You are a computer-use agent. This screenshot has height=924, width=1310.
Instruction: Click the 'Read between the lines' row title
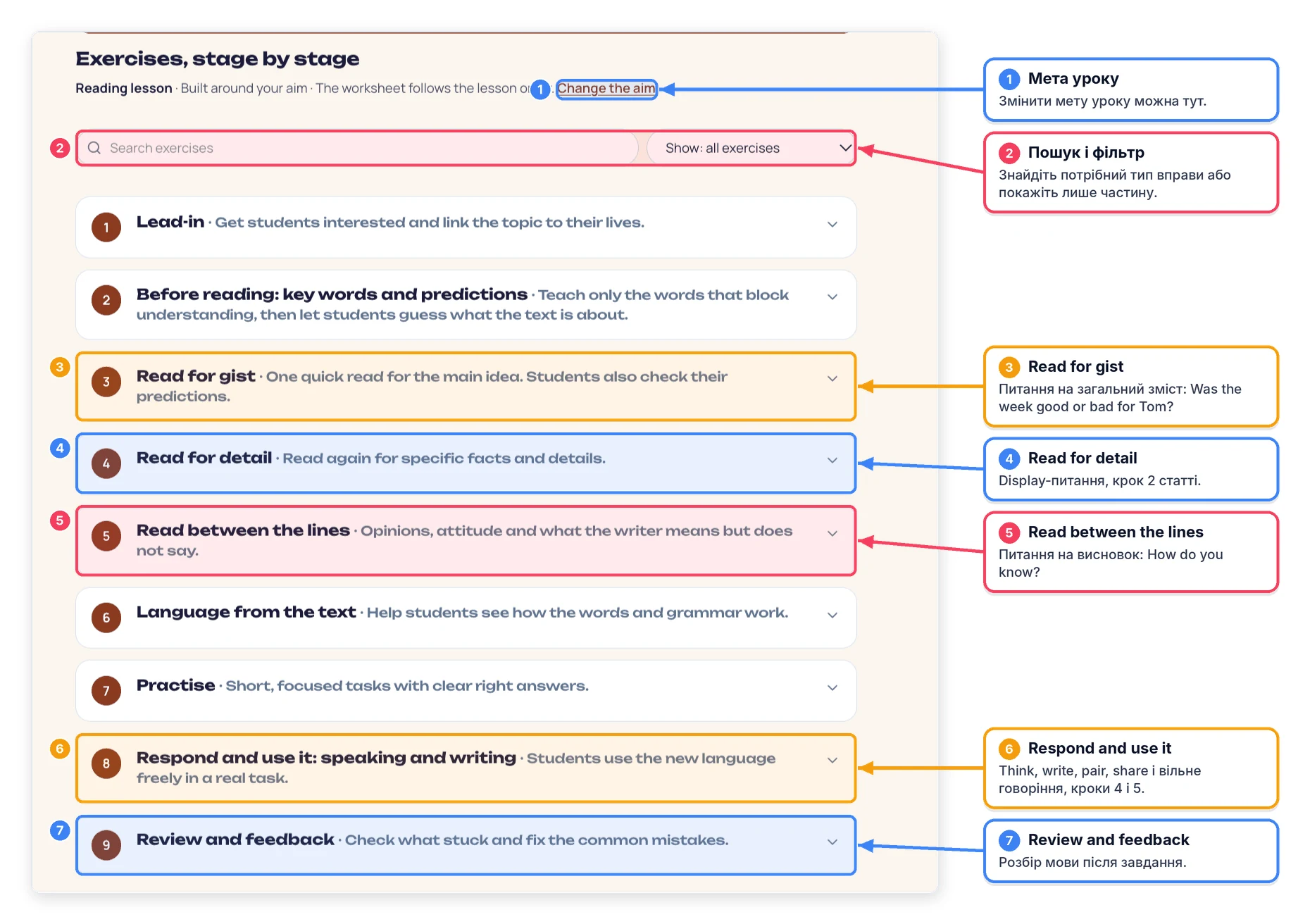click(x=243, y=530)
